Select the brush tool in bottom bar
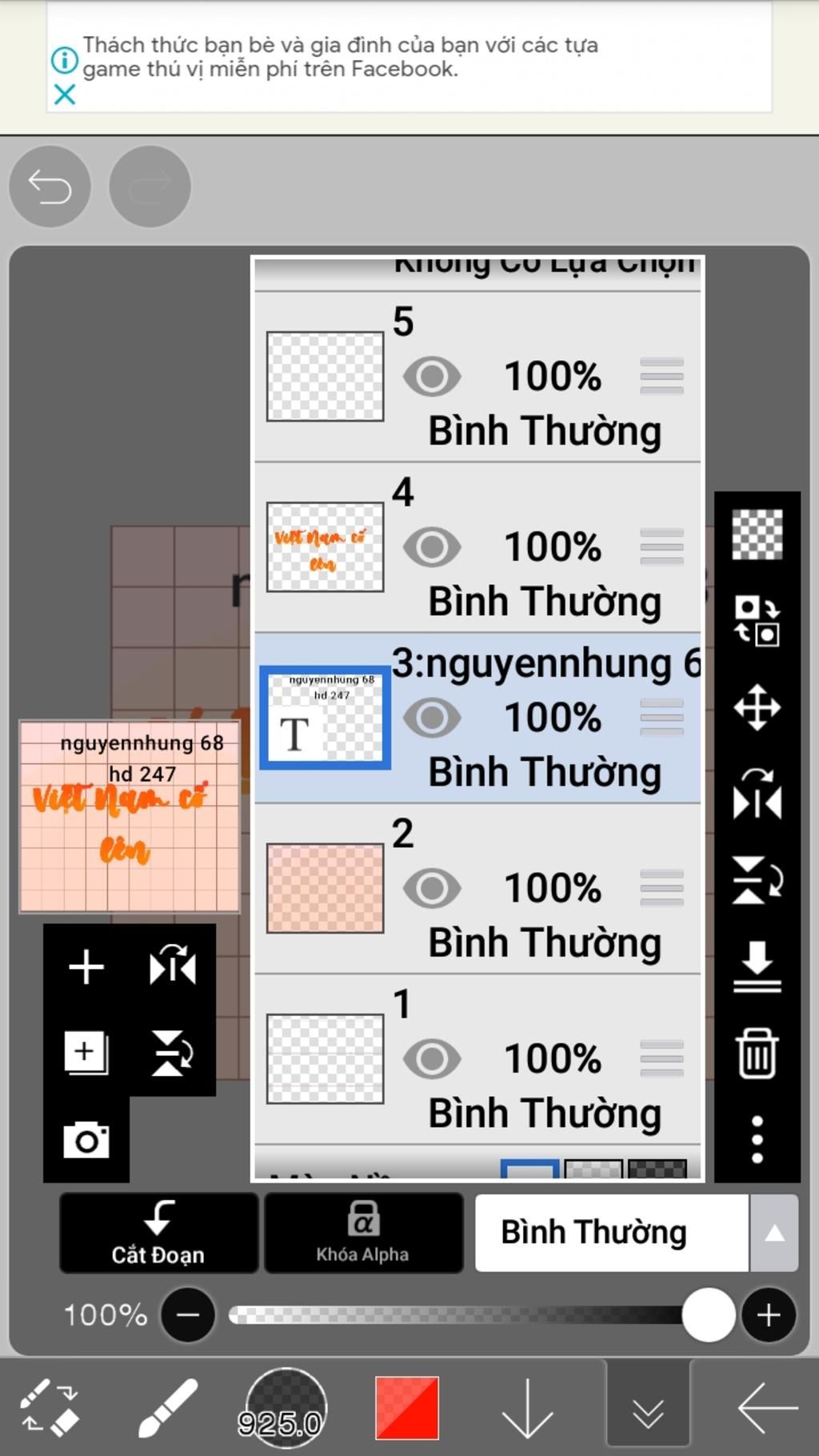819x1456 pixels. 167,1408
